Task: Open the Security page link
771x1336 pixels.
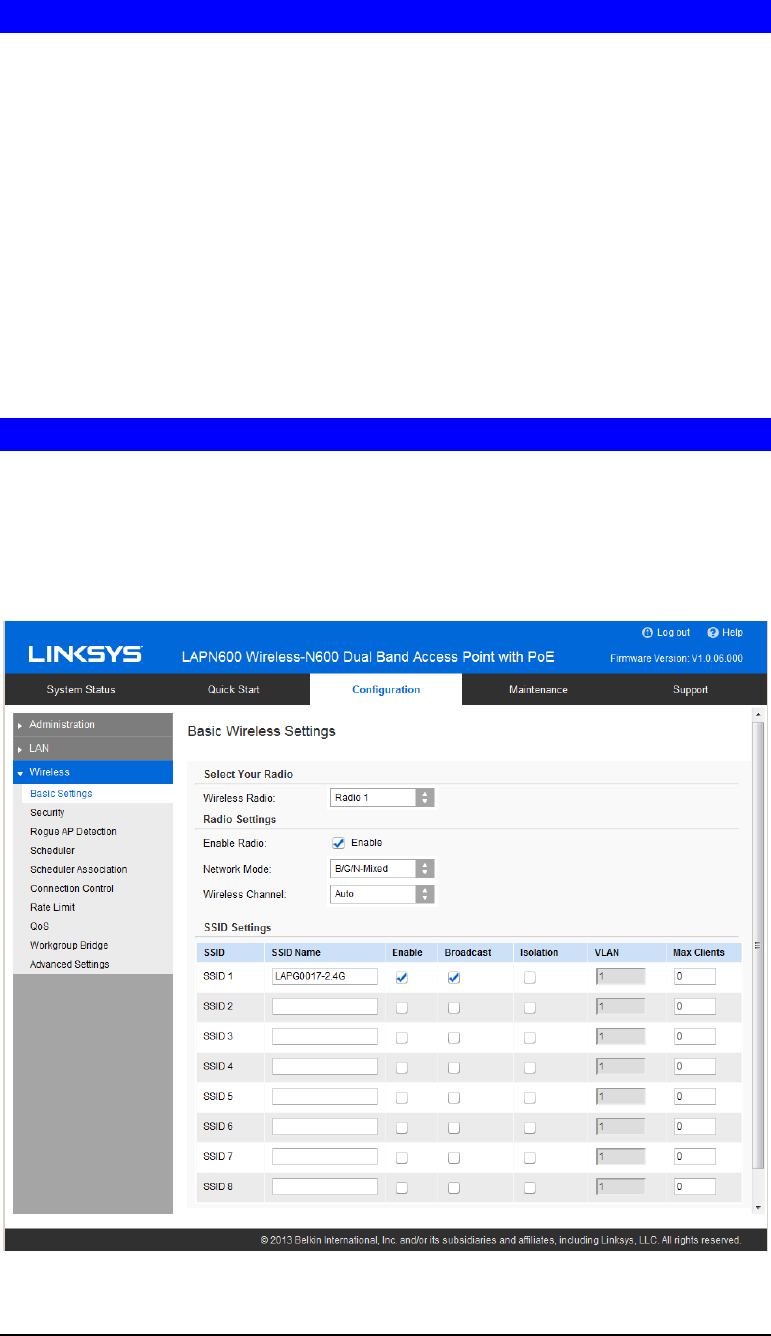Action: pyautogui.click(x=47, y=812)
